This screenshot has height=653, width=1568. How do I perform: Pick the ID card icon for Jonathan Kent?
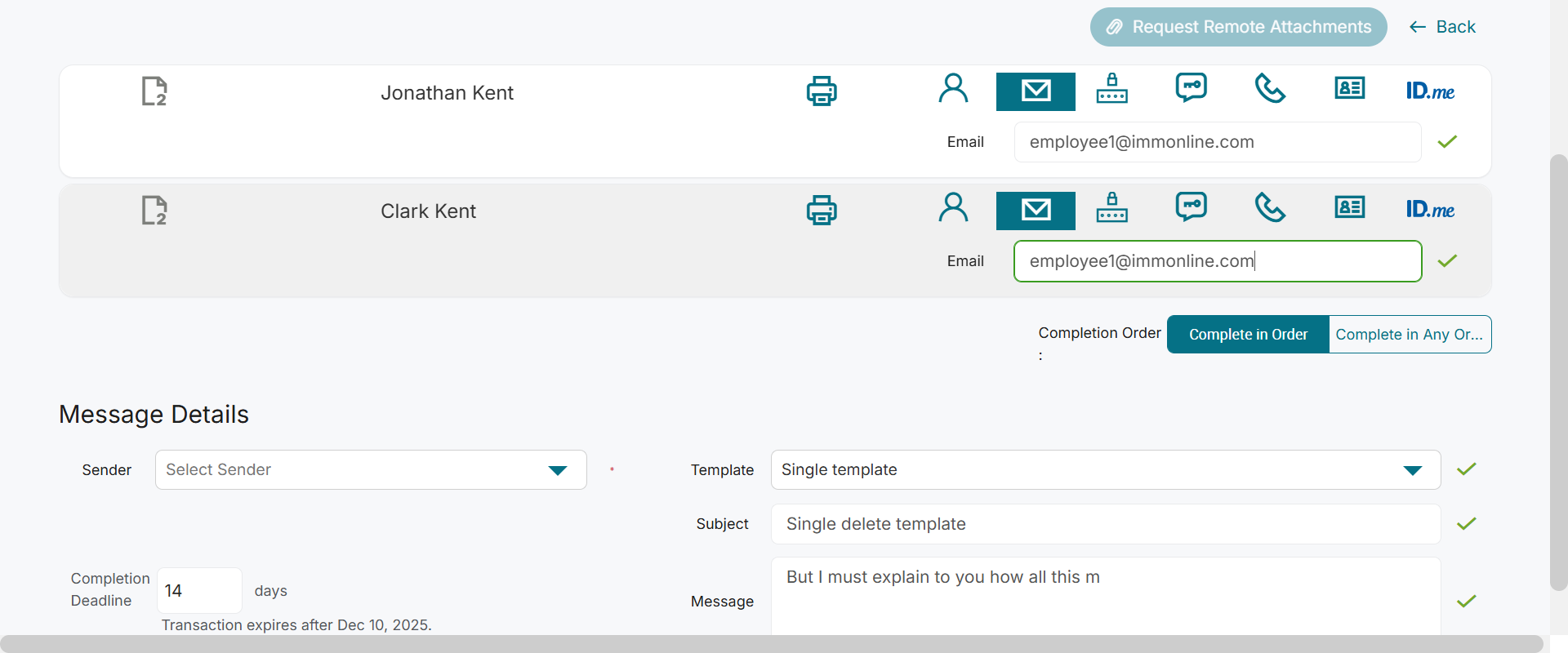[1349, 89]
